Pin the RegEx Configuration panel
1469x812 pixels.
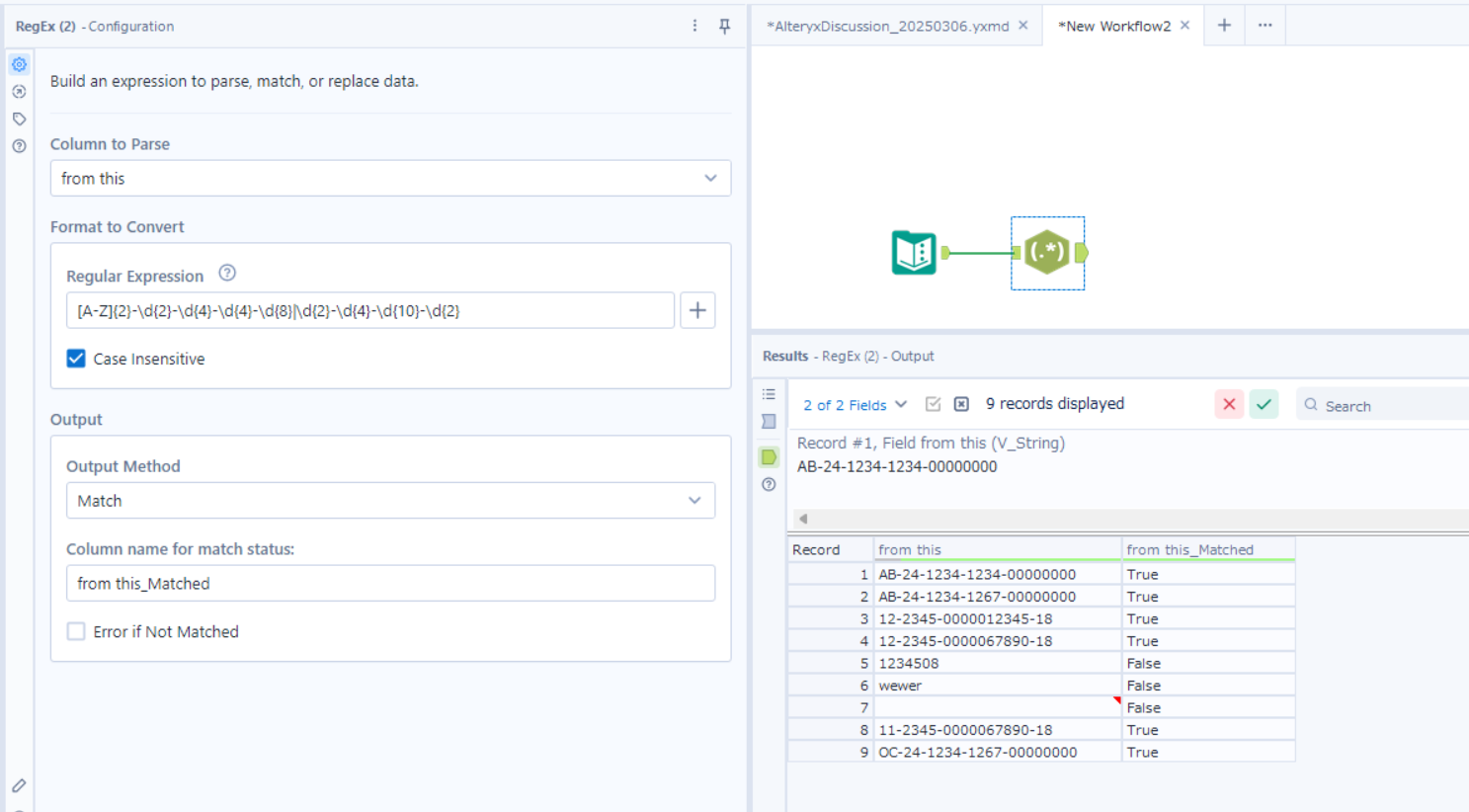[x=724, y=26]
